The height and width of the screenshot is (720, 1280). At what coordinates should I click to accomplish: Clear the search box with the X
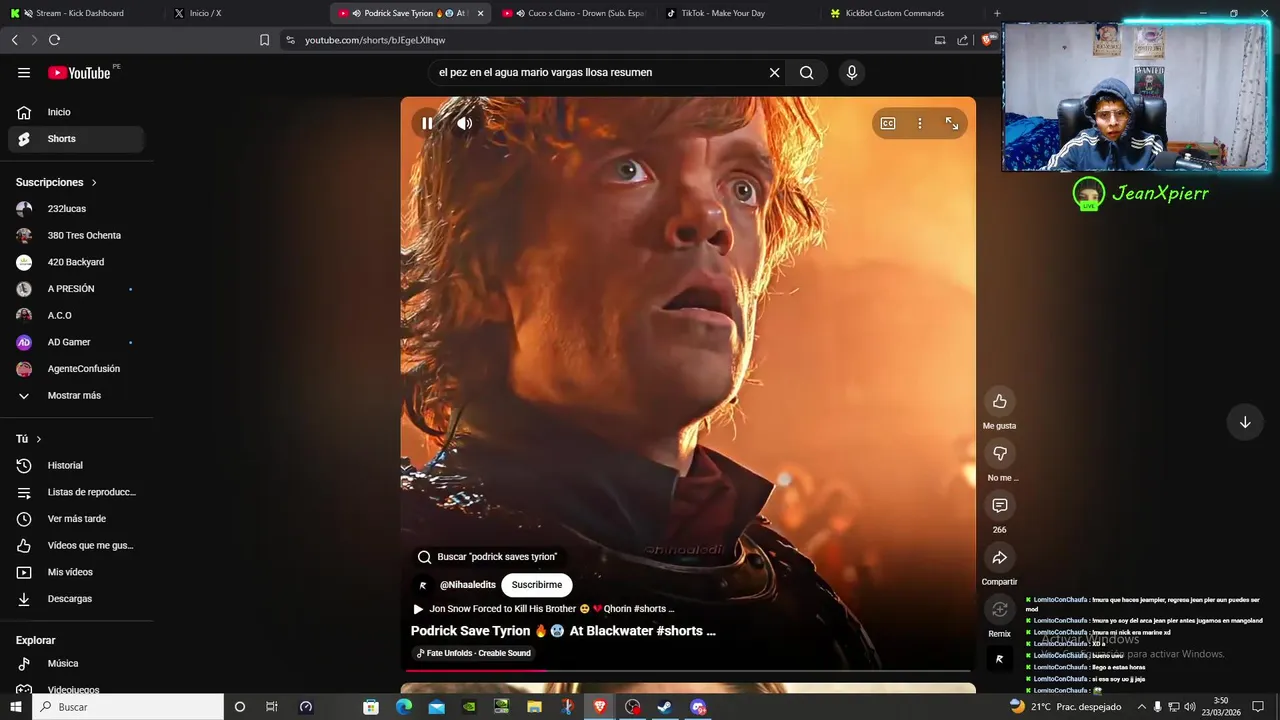(774, 72)
